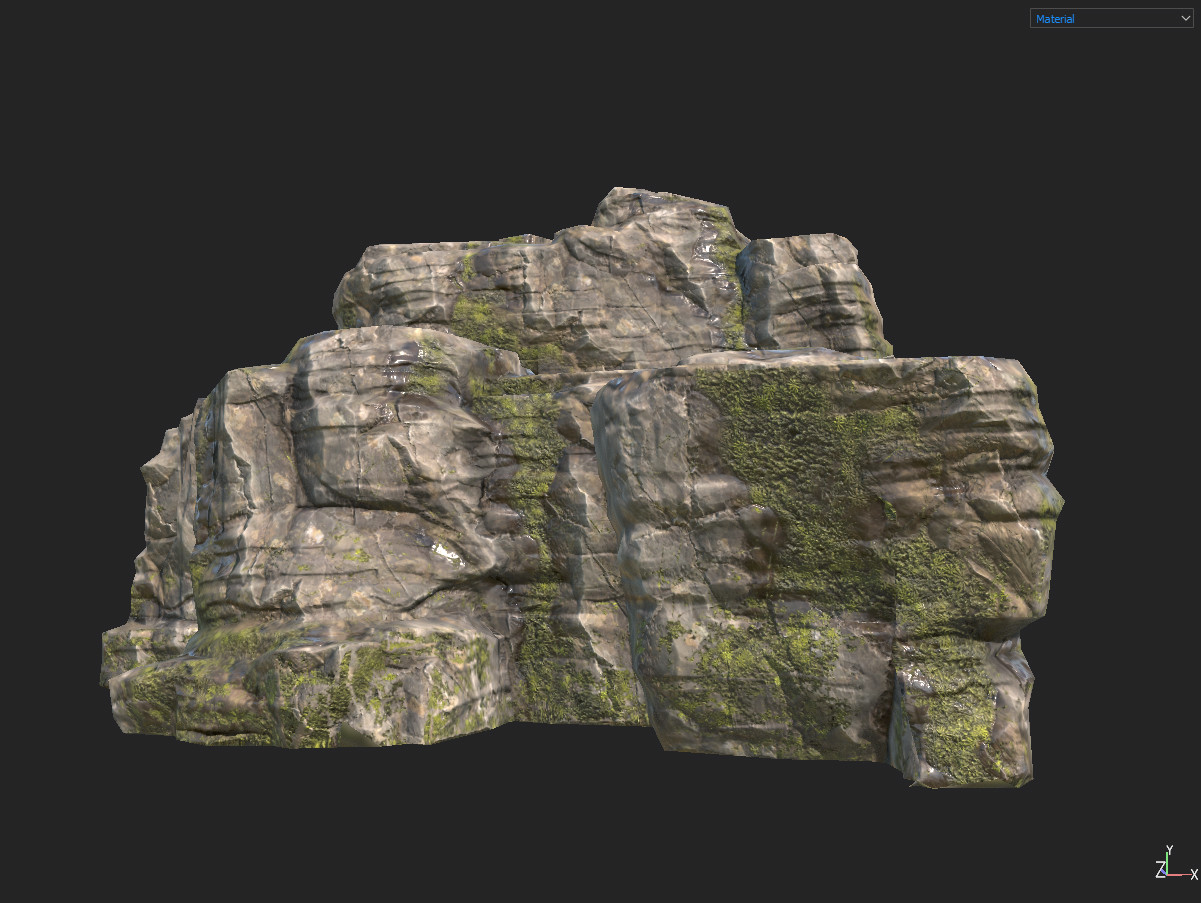The height and width of the screenshot is (903, 1201).
Task: Click the chevron on the Material combo box
Action: point(1185,18)
